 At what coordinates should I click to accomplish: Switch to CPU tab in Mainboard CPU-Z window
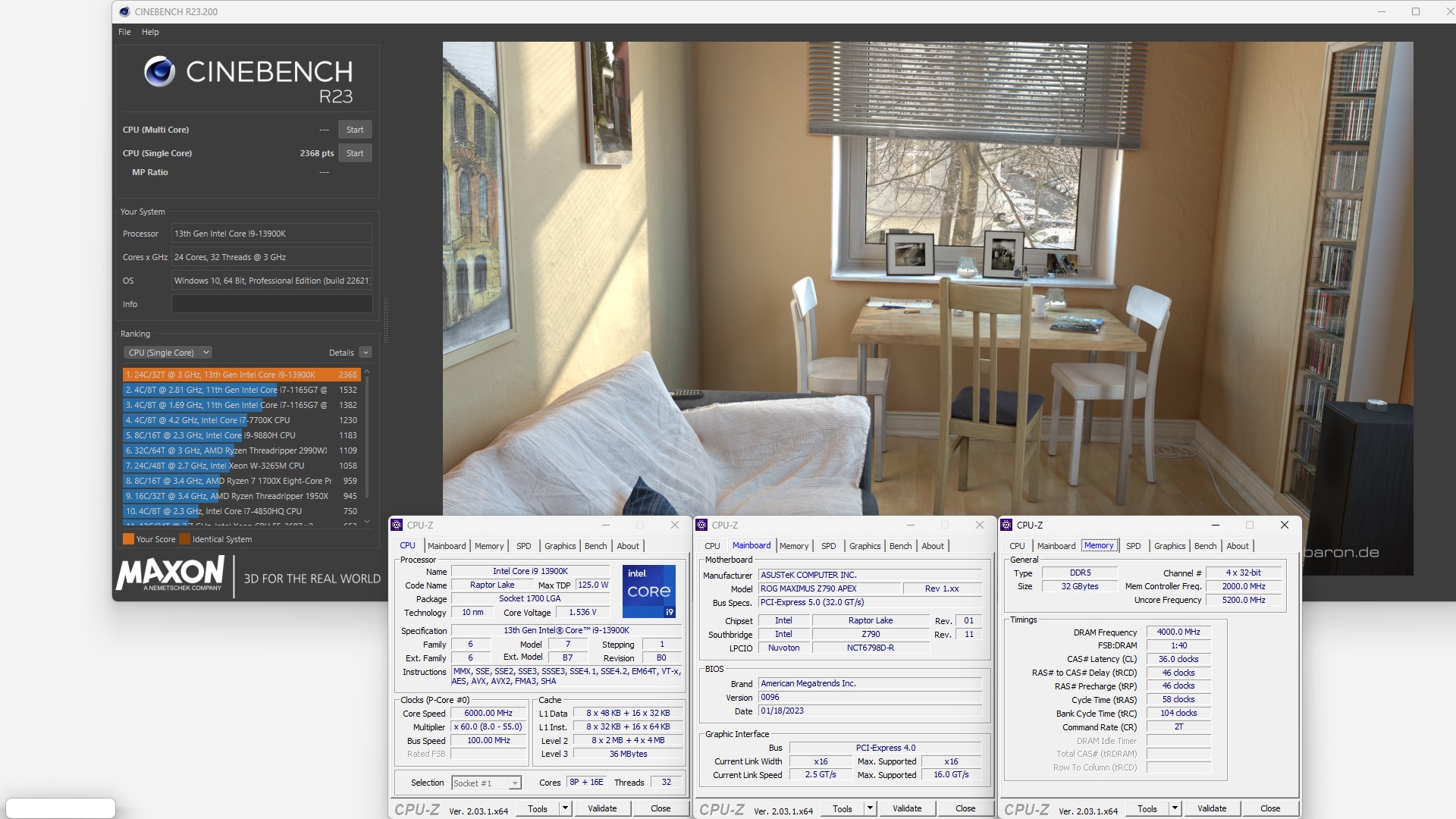tap(712, 546)
